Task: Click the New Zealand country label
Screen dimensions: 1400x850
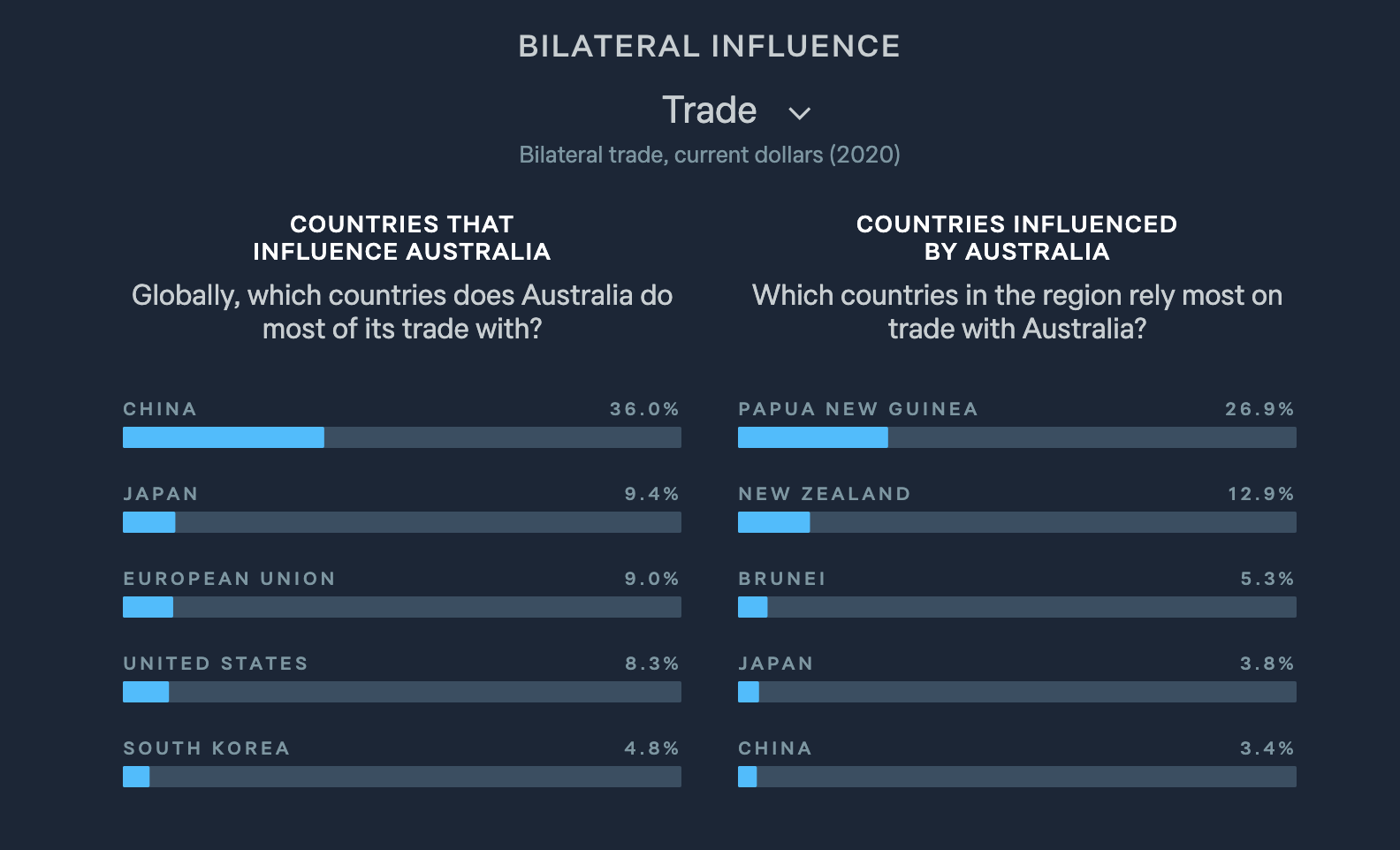Action: click(x=824, y=494)
